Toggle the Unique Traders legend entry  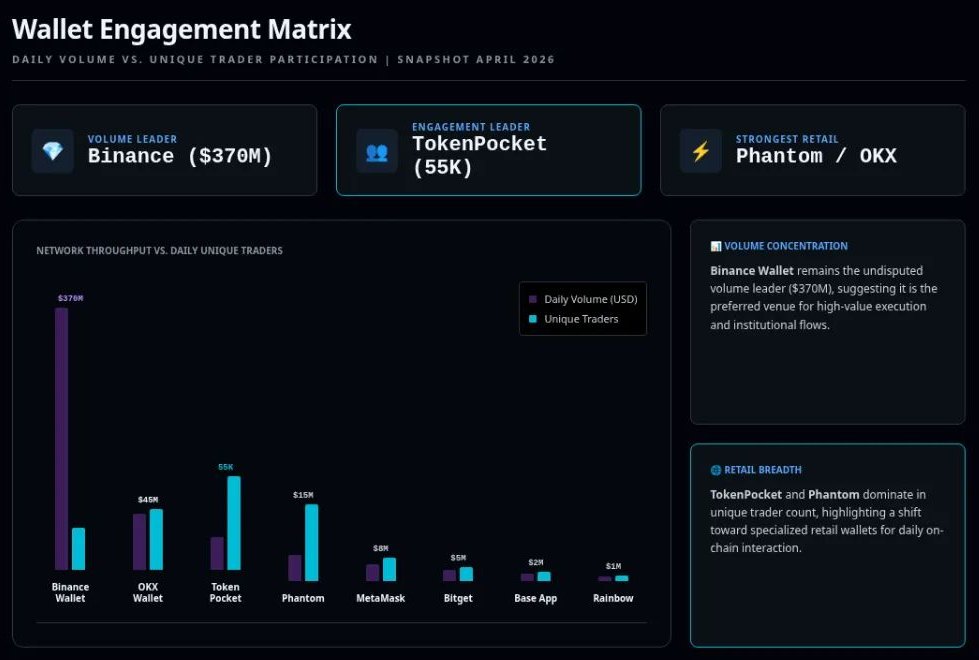pos(574,319)
